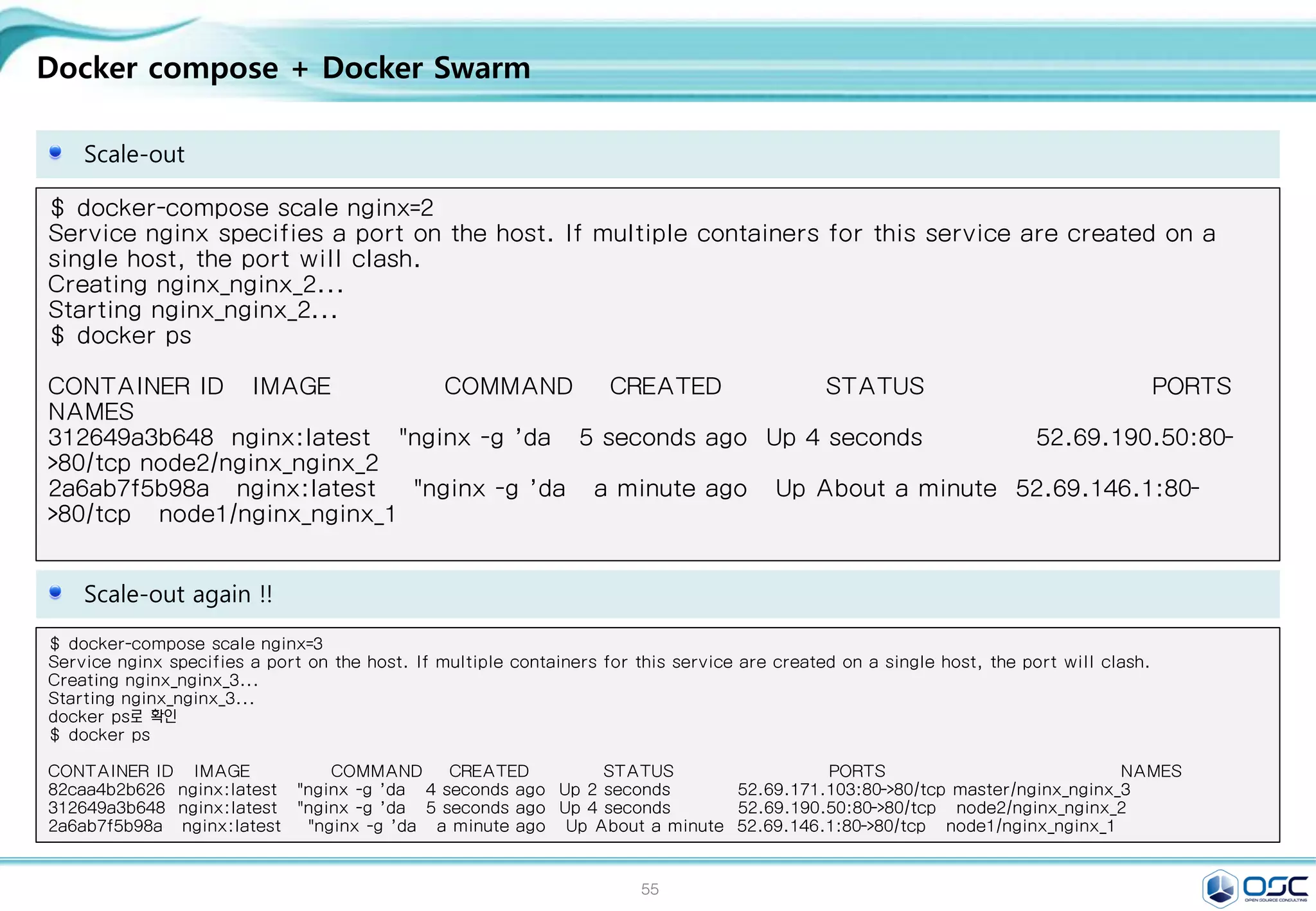The width and height of the screenshot is (1316, 911).
Task: Click the first $ docker ps command
Action: [121, 335]
